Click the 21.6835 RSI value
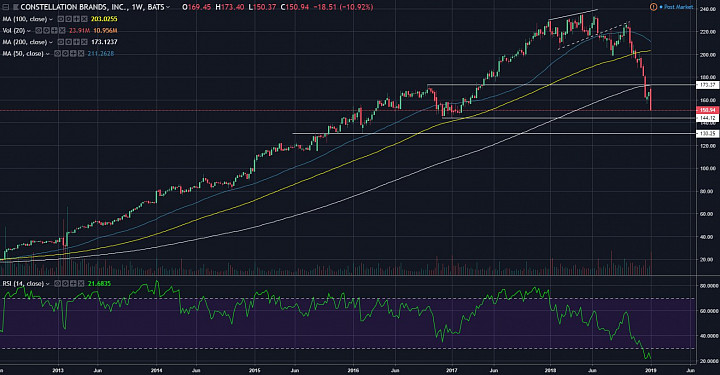 (x=99, y=284)
